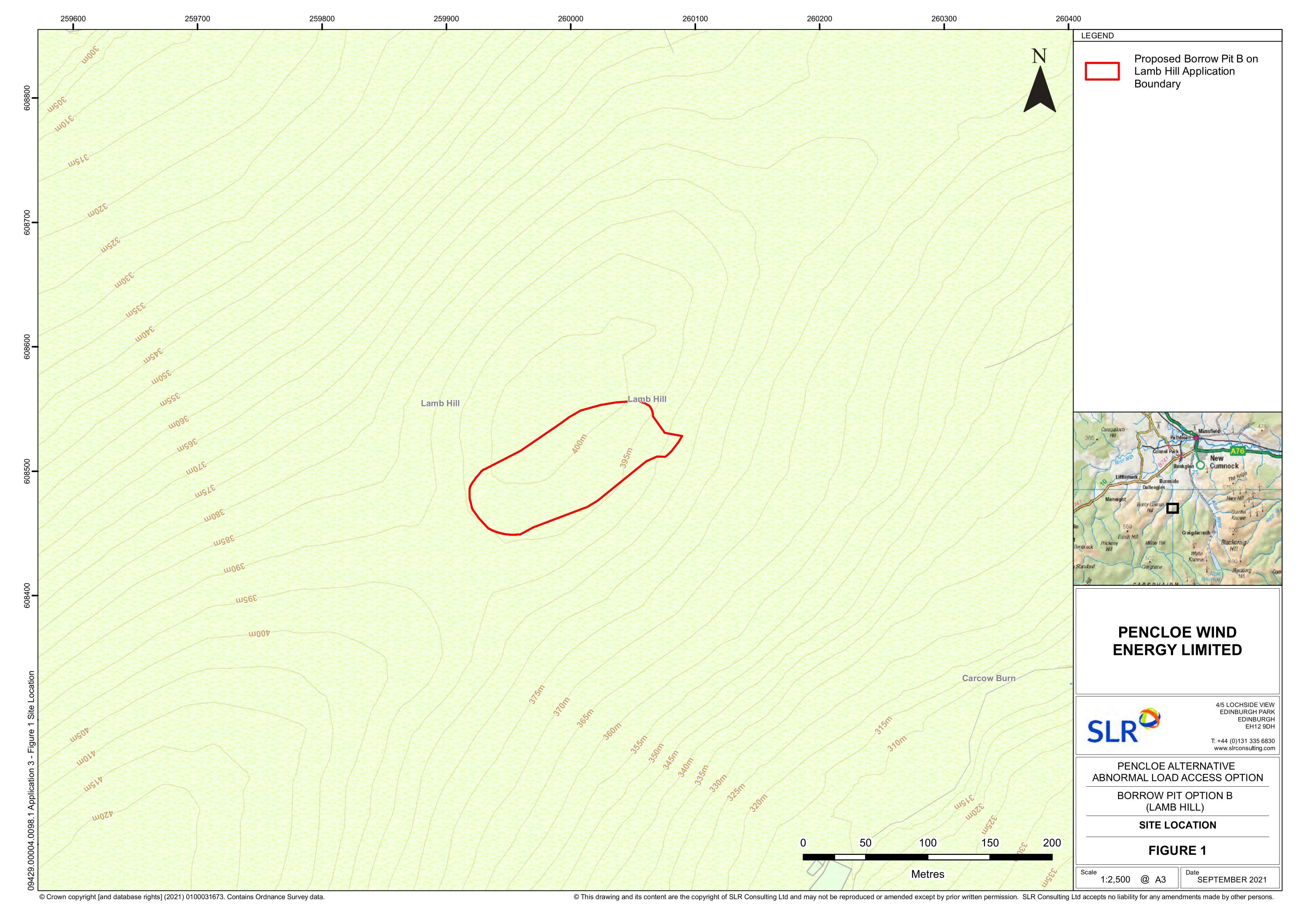Click the easting grid label 260400
Image resolution: width=1306 pixels, height=924 pixels.
1068,19
